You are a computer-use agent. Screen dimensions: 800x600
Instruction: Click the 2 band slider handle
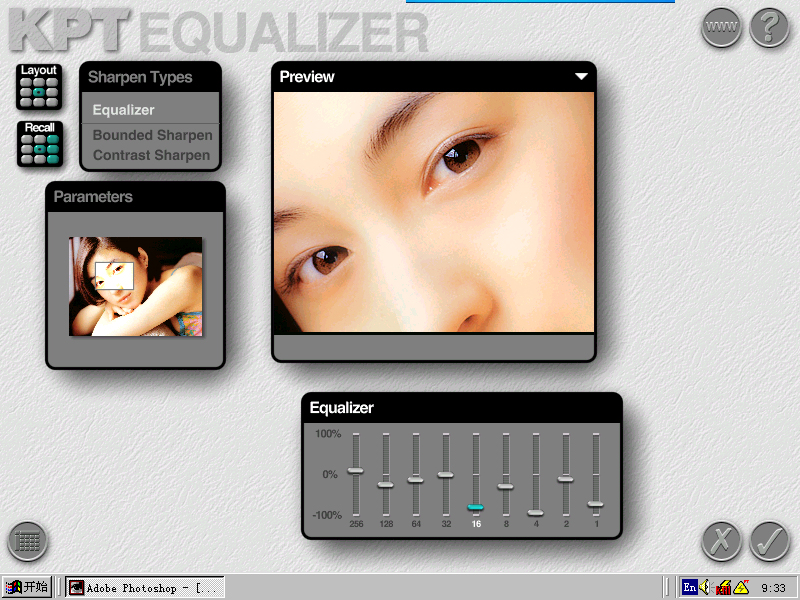(565, 479)
